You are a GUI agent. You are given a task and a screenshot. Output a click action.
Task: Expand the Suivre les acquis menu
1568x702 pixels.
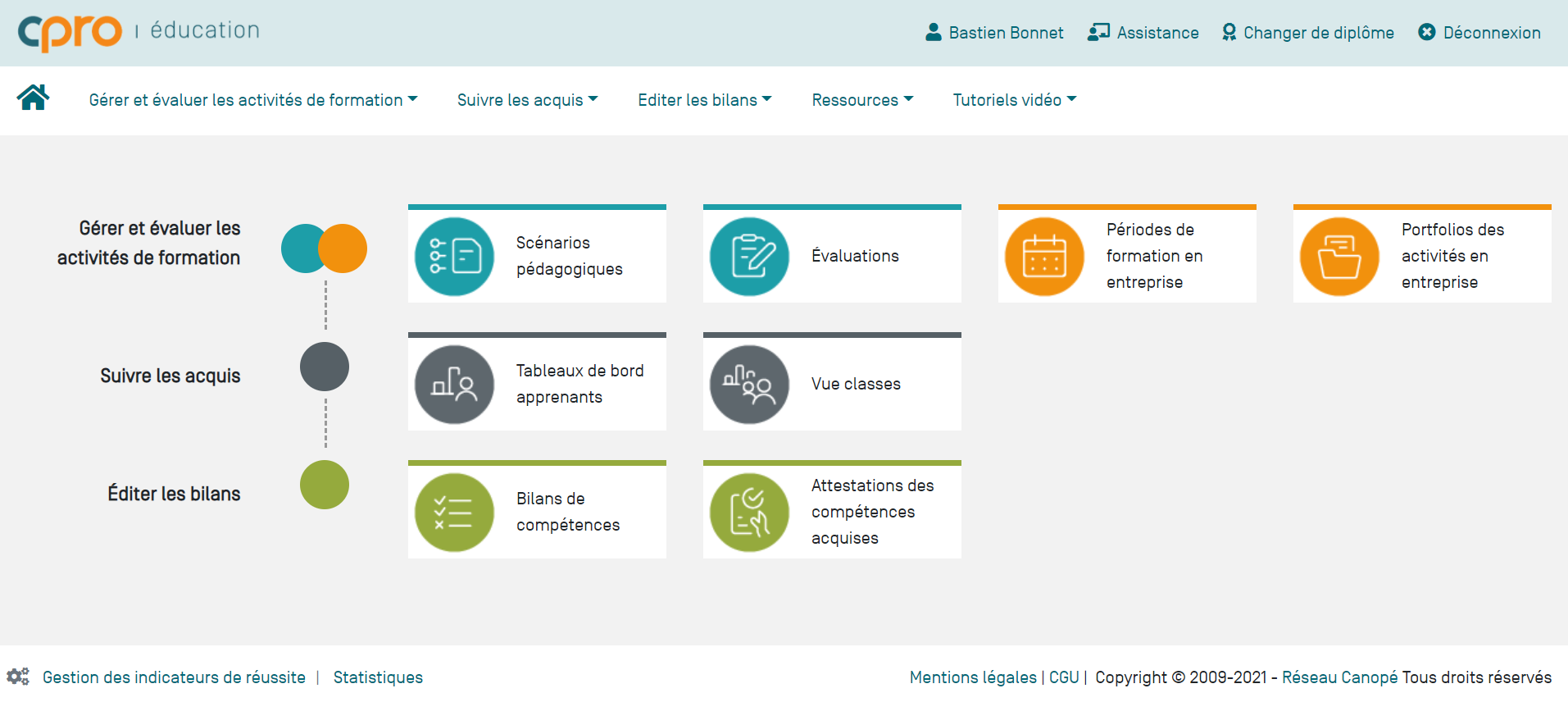[527, 100]
